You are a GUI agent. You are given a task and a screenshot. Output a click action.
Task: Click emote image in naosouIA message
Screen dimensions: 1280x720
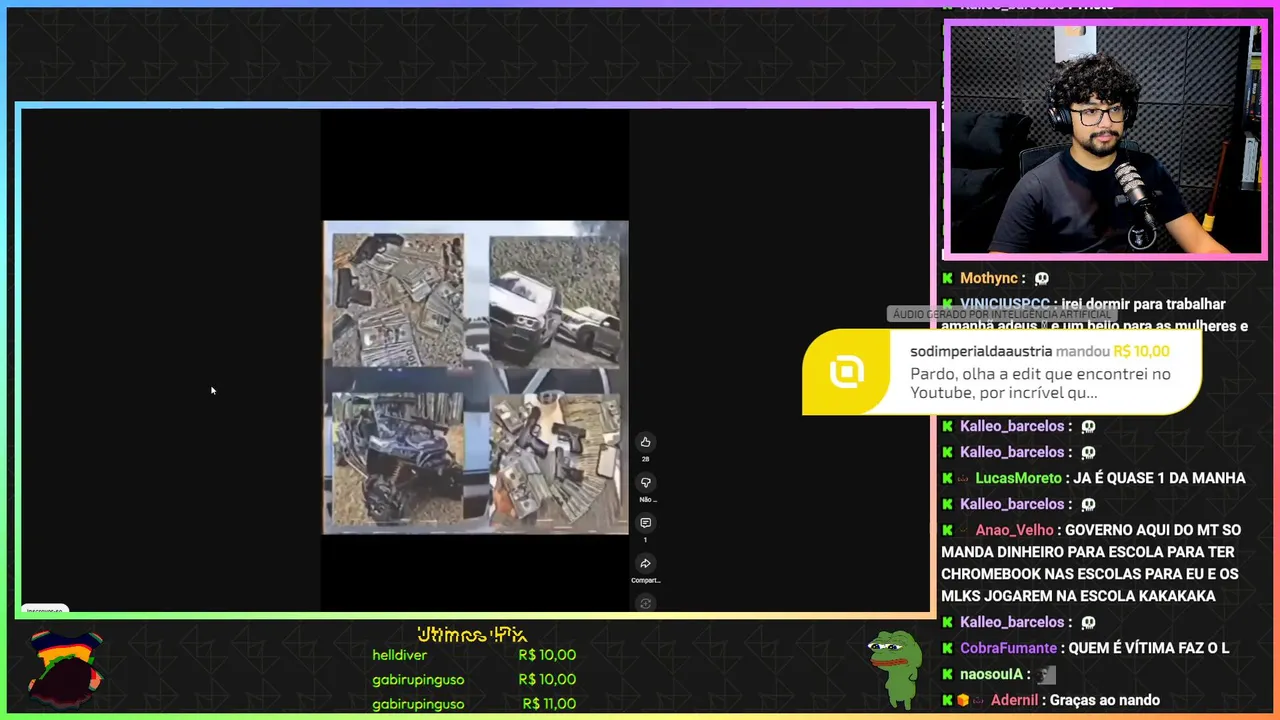coord(1046,675)
